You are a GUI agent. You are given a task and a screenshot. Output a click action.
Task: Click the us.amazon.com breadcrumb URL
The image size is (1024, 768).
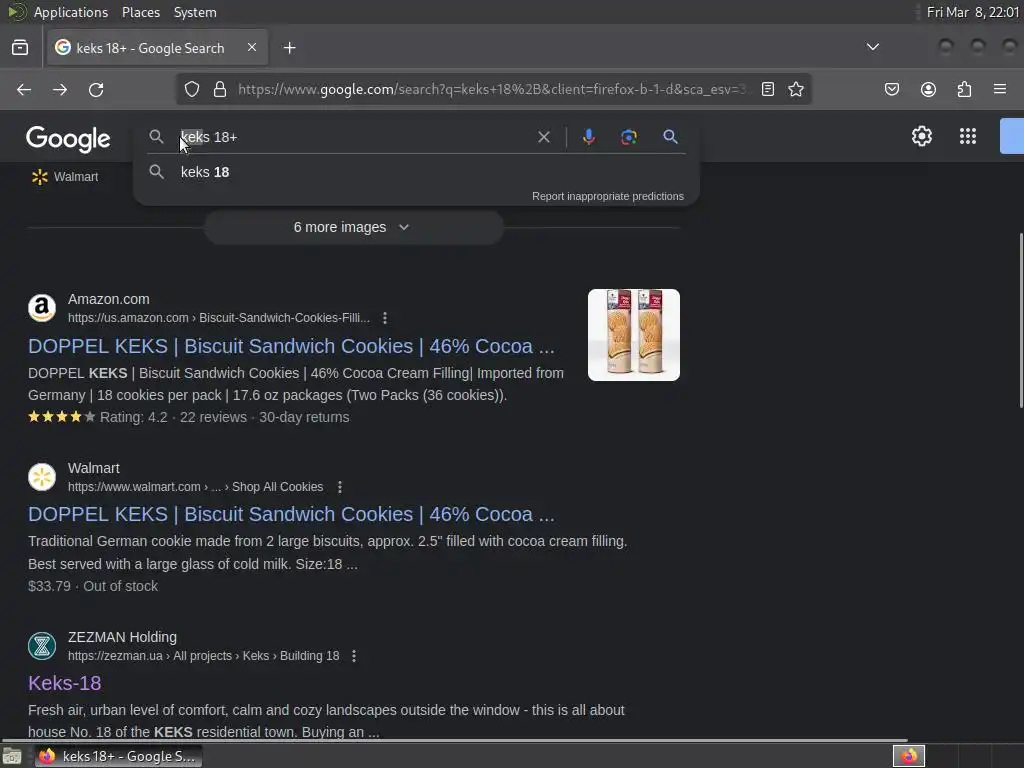click(x=219, y=318)
